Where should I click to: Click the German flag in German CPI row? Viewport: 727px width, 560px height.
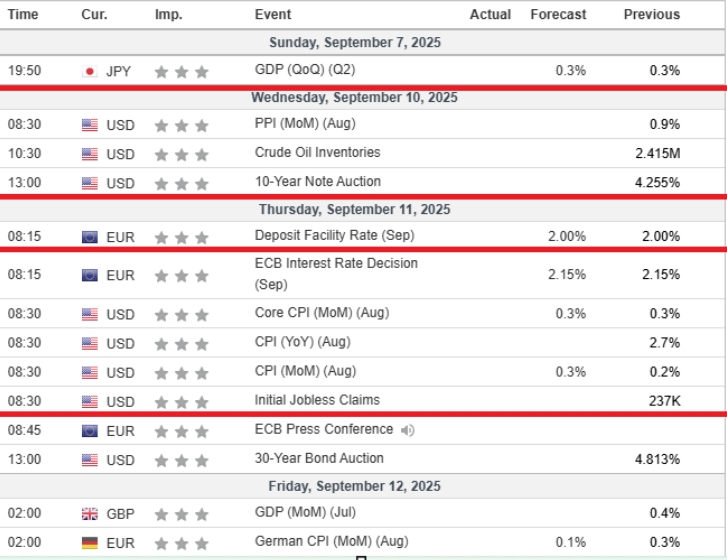pyautogui.click(x=89, y=543)
